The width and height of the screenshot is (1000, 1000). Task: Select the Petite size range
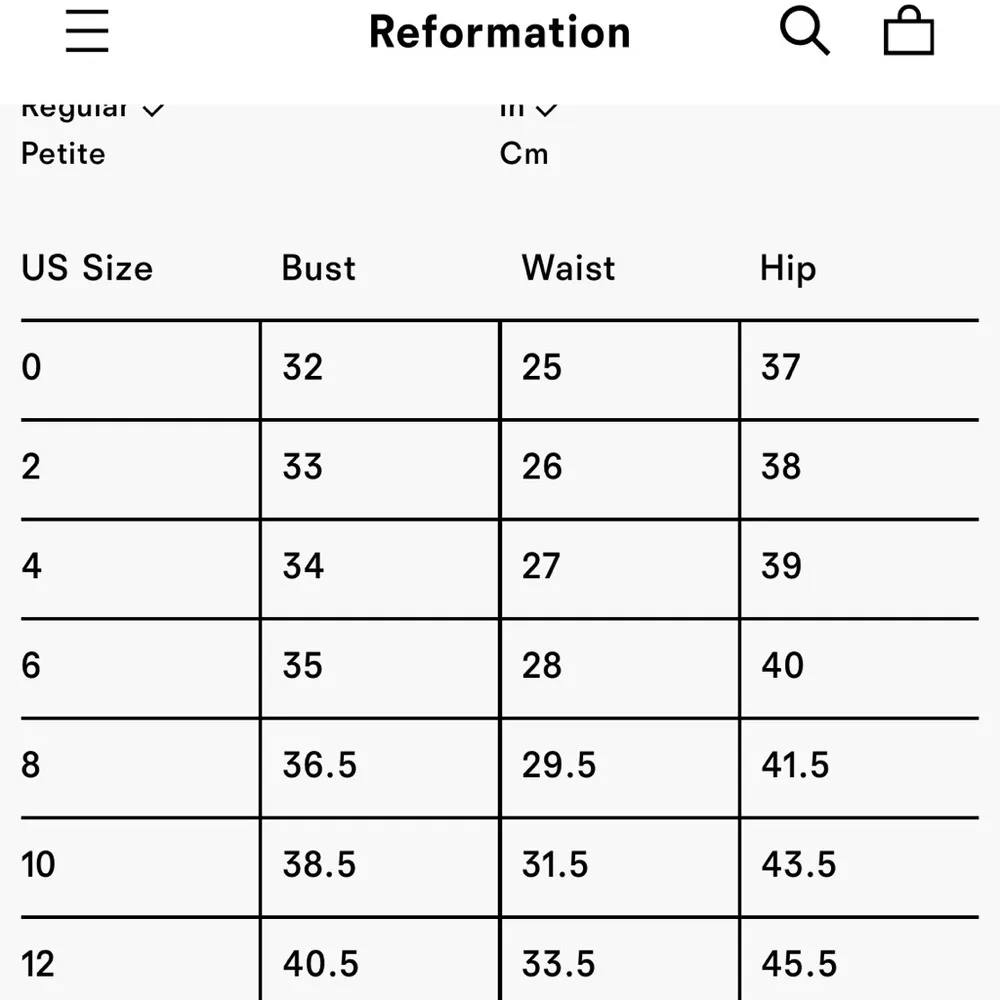click(63, 154)
